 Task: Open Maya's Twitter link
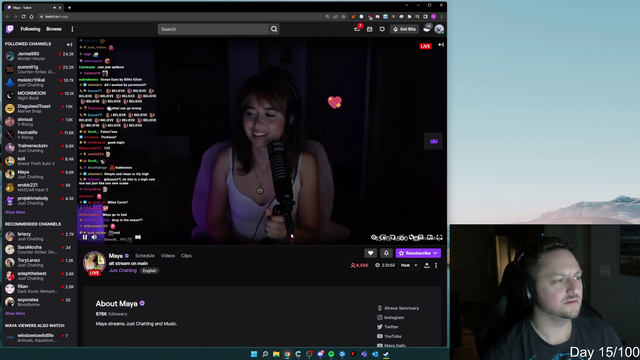point(388,327)
